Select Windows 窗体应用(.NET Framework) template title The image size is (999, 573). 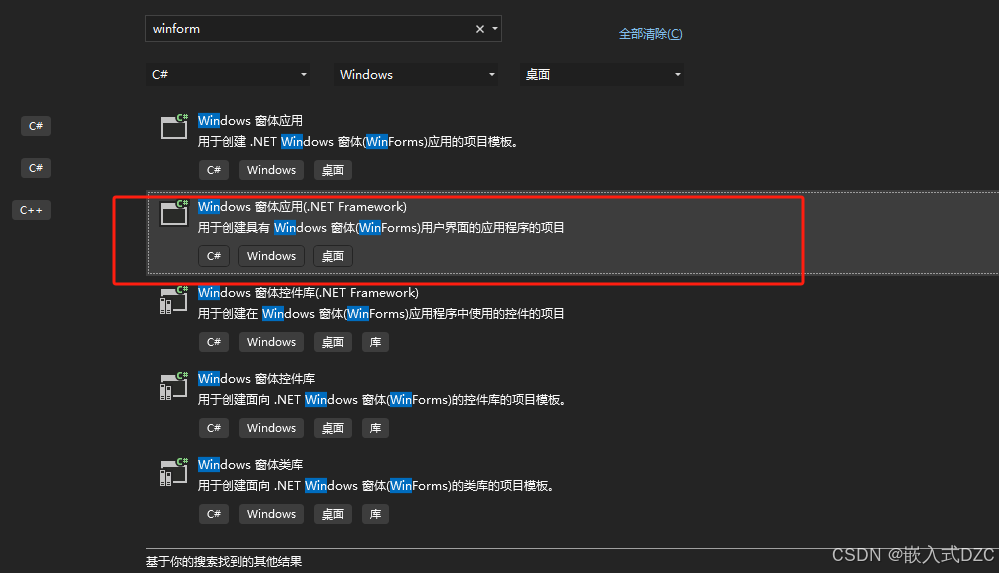[302, 207]
